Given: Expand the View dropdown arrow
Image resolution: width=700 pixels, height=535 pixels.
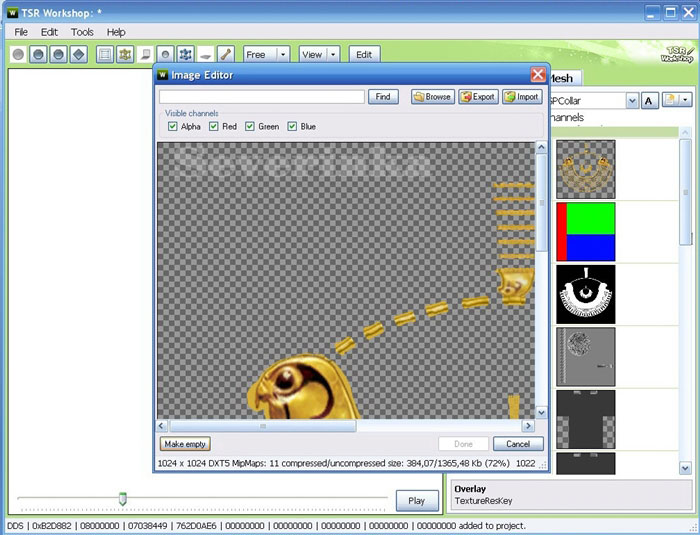Looking at the screenshot, I should click(x=333, y=54).
